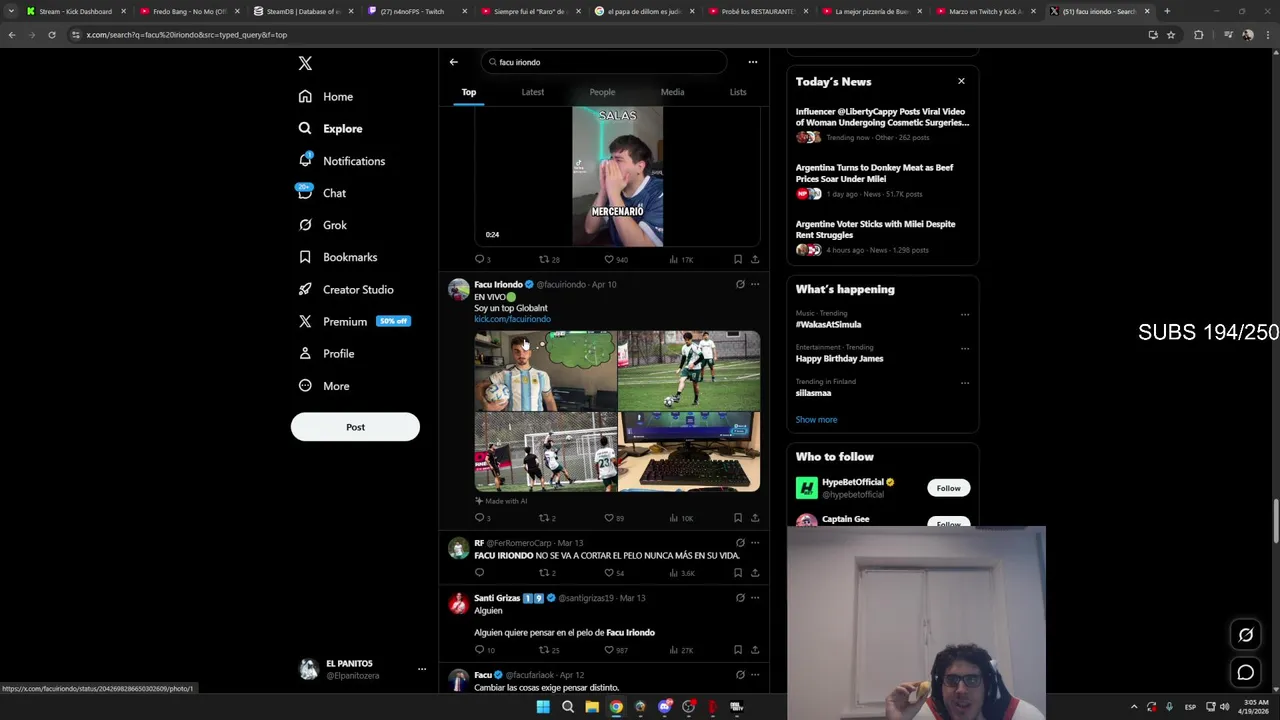Viewport: 1280px width, 720px height.
Task: Open the More menu in the sidebar
Action: pos(324,386)
